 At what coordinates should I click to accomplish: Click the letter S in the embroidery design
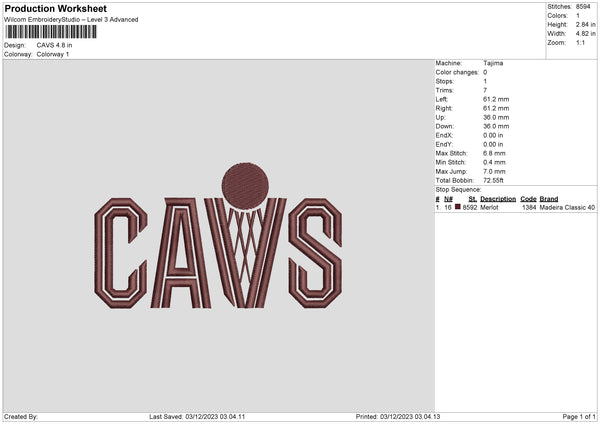coord(315,253)
